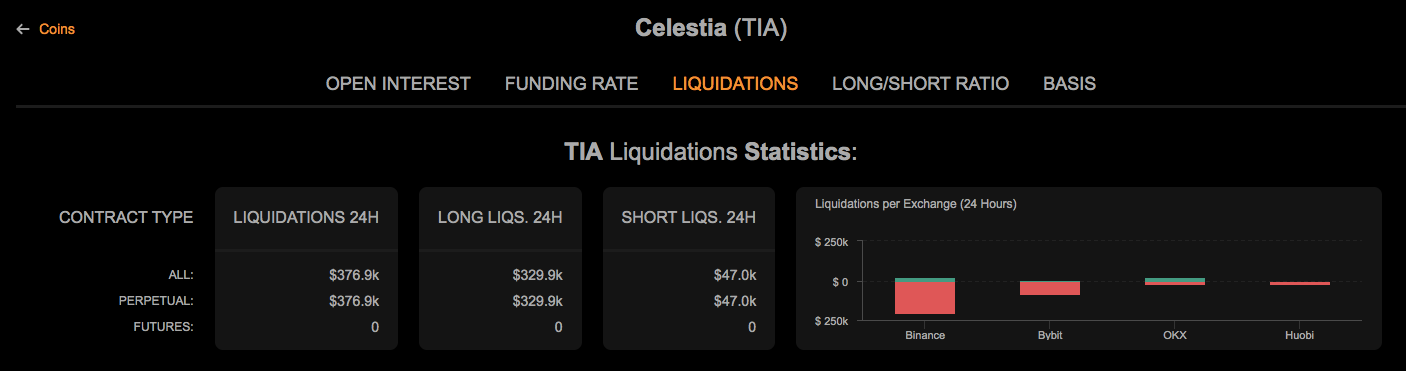Click the Perpetual liquidations value $376.9k
This screenshot has height=371, width=1406.
355,300
